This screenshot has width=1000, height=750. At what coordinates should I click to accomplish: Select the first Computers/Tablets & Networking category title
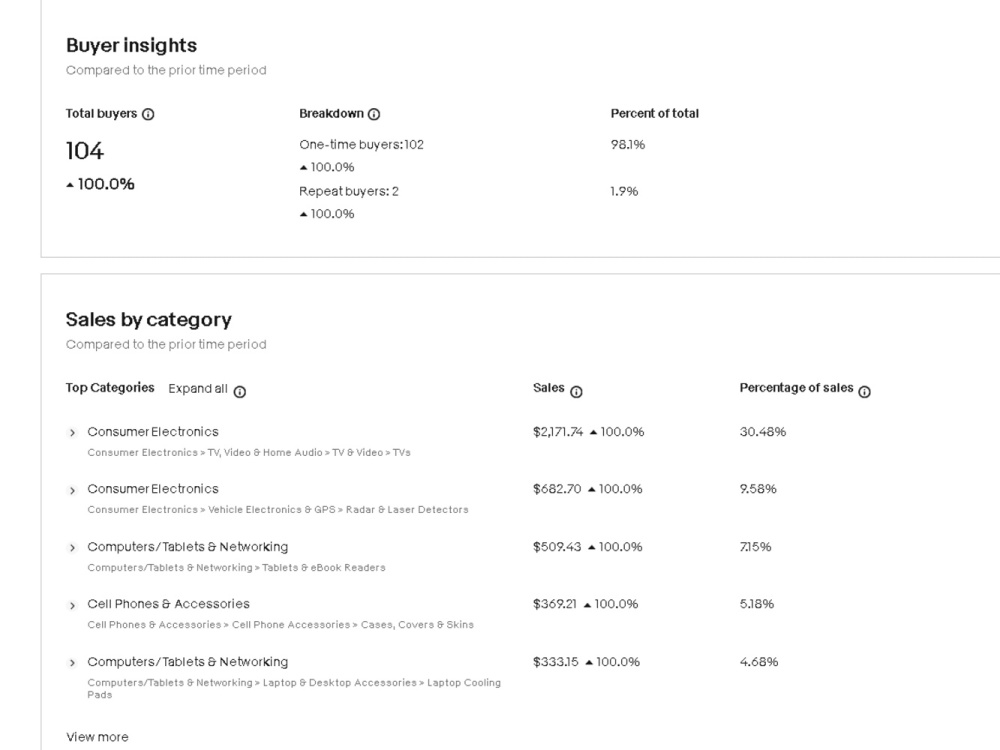[188, 547]
